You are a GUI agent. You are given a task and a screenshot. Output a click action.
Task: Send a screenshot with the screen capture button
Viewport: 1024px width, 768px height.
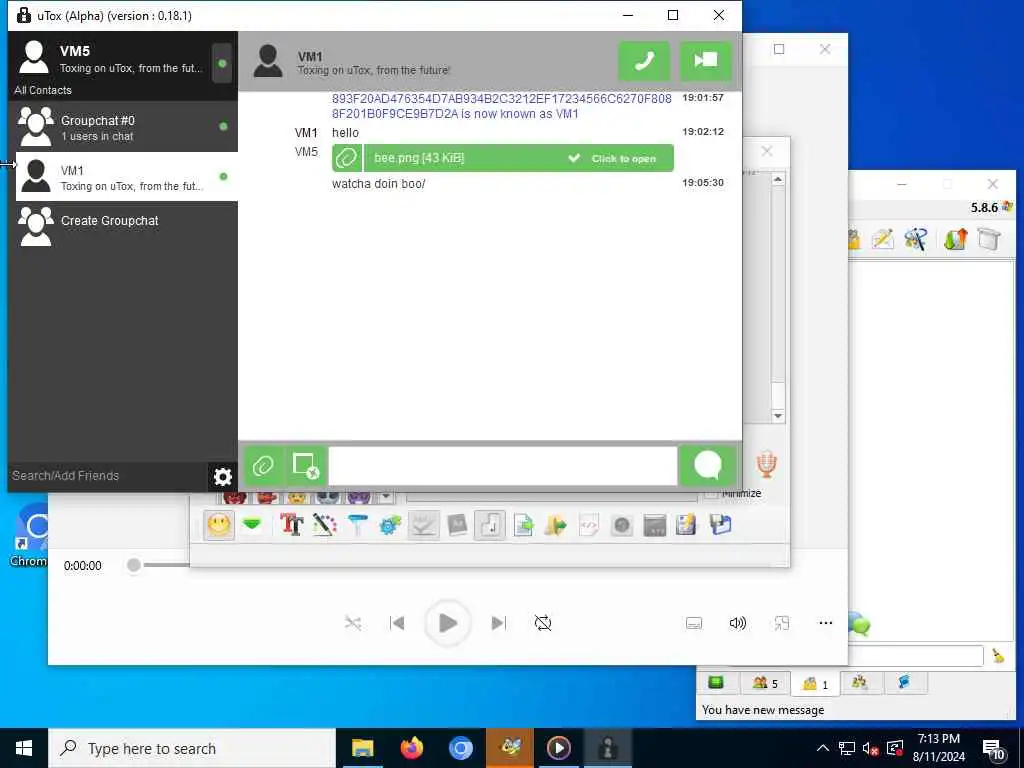tap(306, 466)
